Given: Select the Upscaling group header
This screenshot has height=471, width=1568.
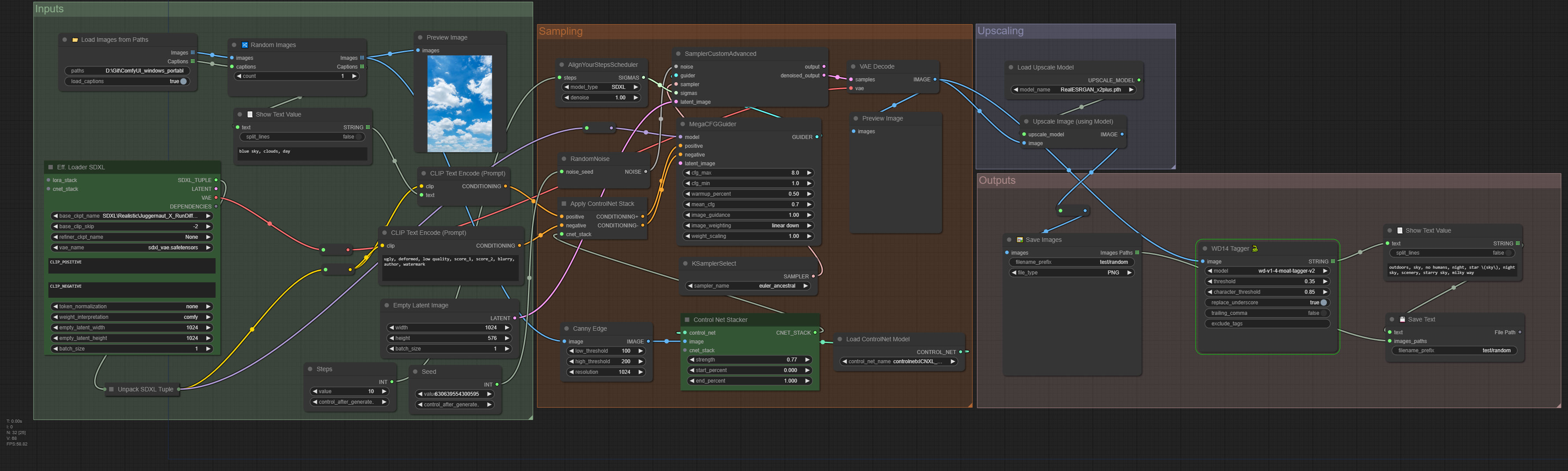Looking at the screenshot, I should pos(1000,31).
